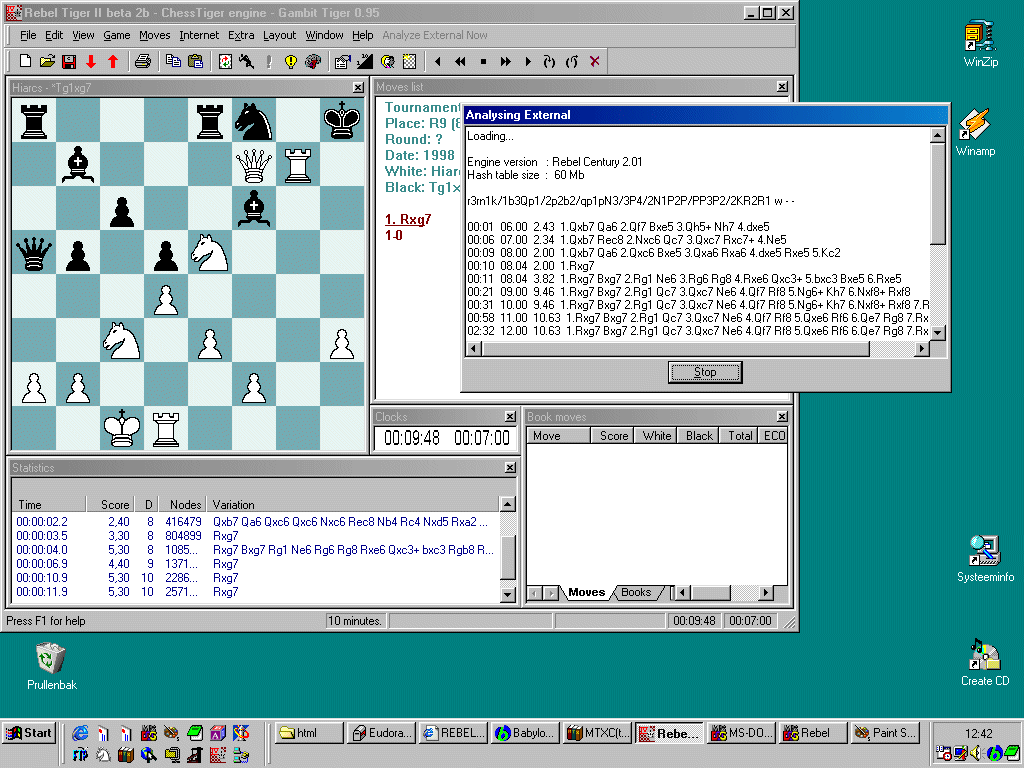Click the white king on the chessboard
Image resolution: width=1024 pixels, height=768 pixels.
click(121, 428)
